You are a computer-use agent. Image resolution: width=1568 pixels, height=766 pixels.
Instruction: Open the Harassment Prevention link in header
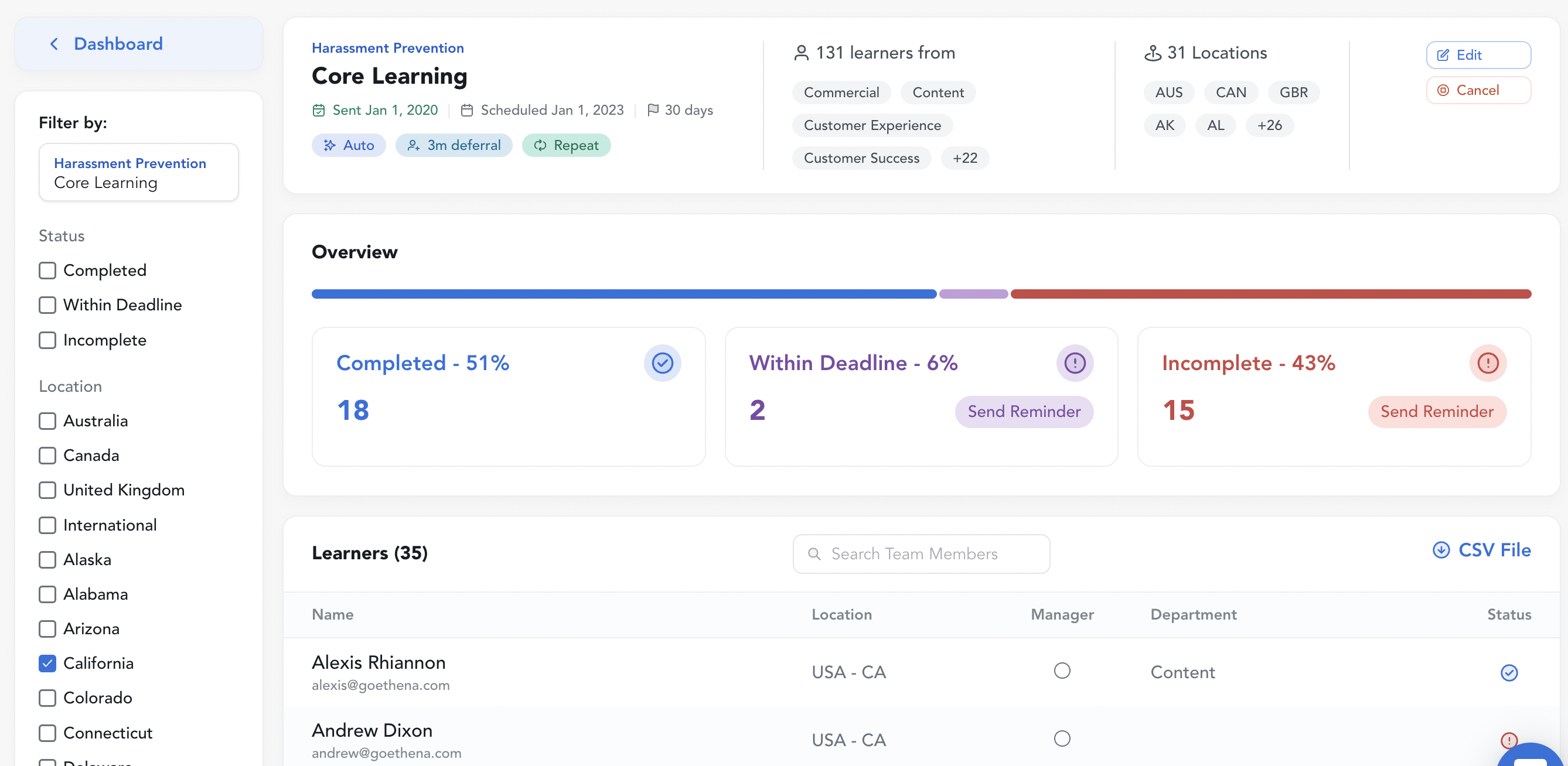tap(388, 48)
